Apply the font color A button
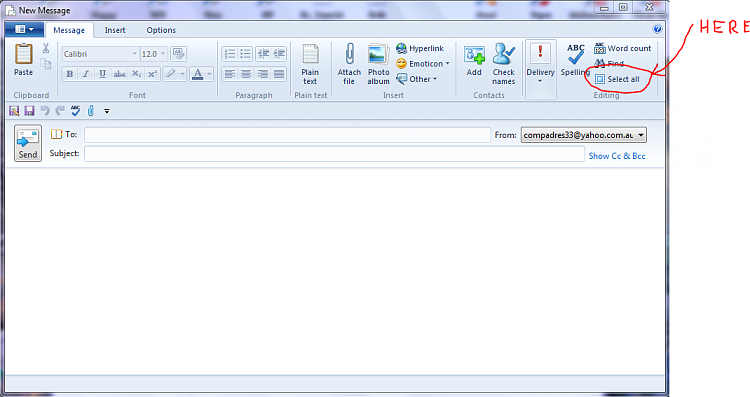Image resolution: width=750 pixels, height=397 pixels. tap(197, 74)
